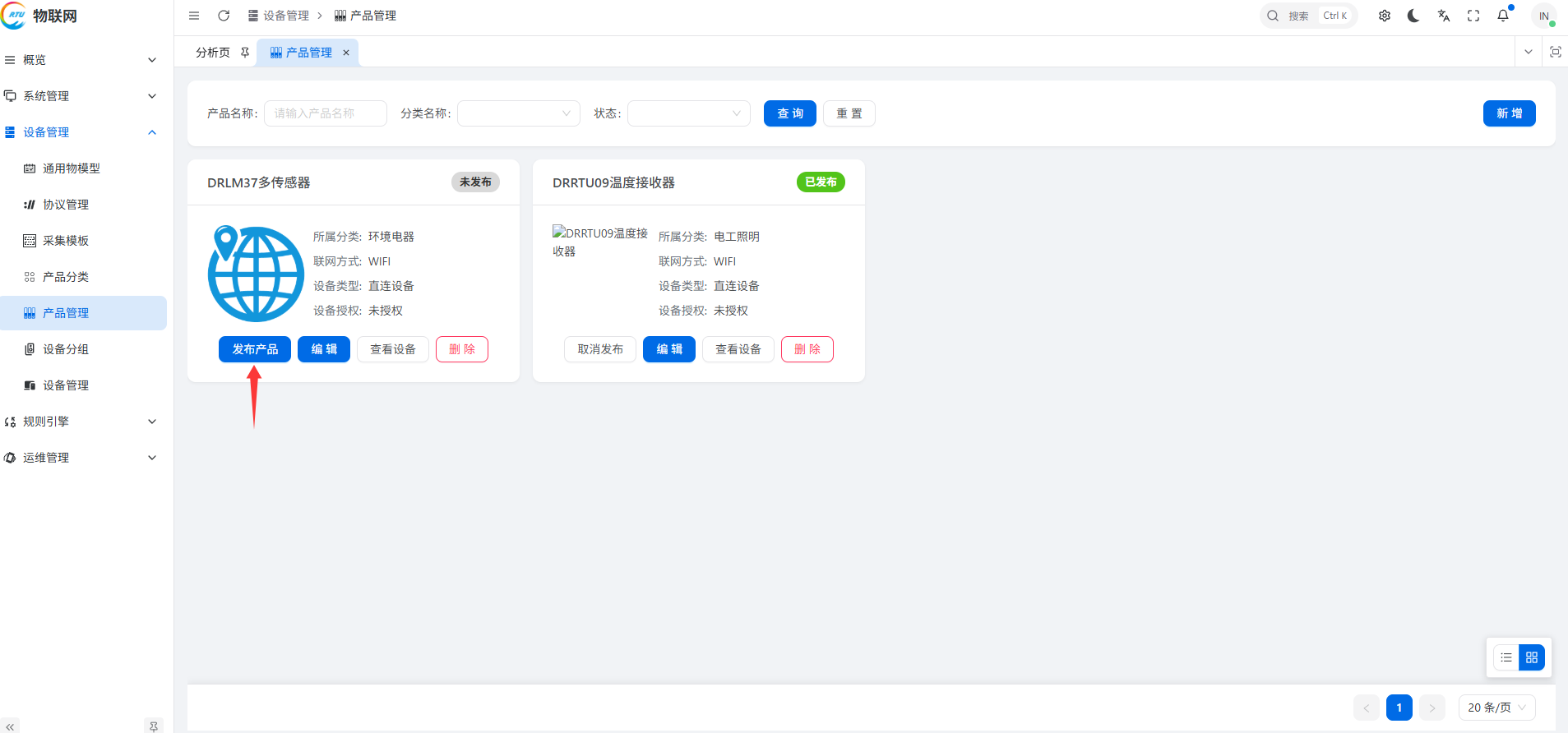Image resolution: width=1568 pixels, height=733 pixels.
Task: Open the language translation icon
Action: click(1444, 16)
